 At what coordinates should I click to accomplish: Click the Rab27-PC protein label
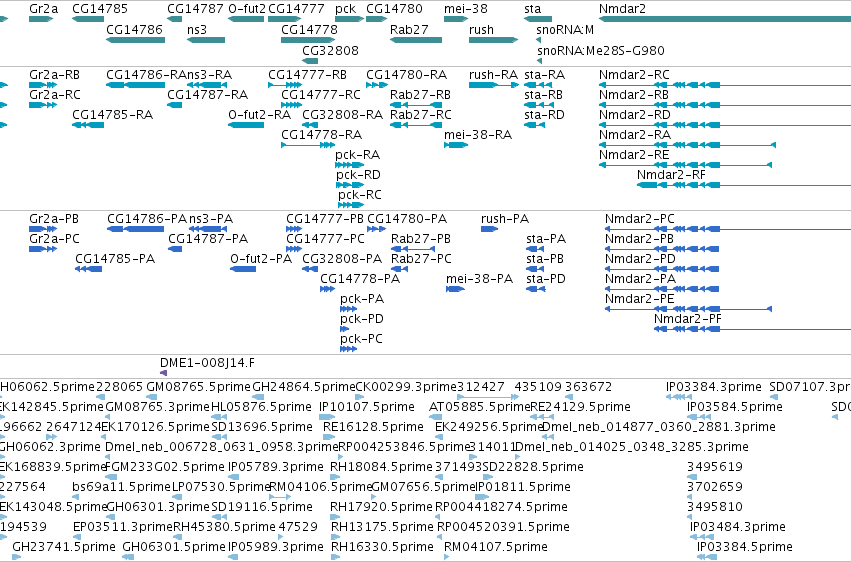click(x=421, y=259)
